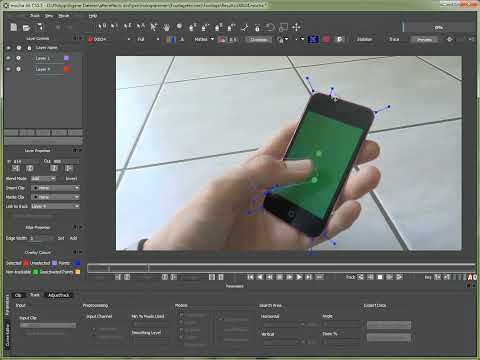The height and width of the screenshot is (360, 480).
Task: Select the Scale tool
Action: [283, 27]
